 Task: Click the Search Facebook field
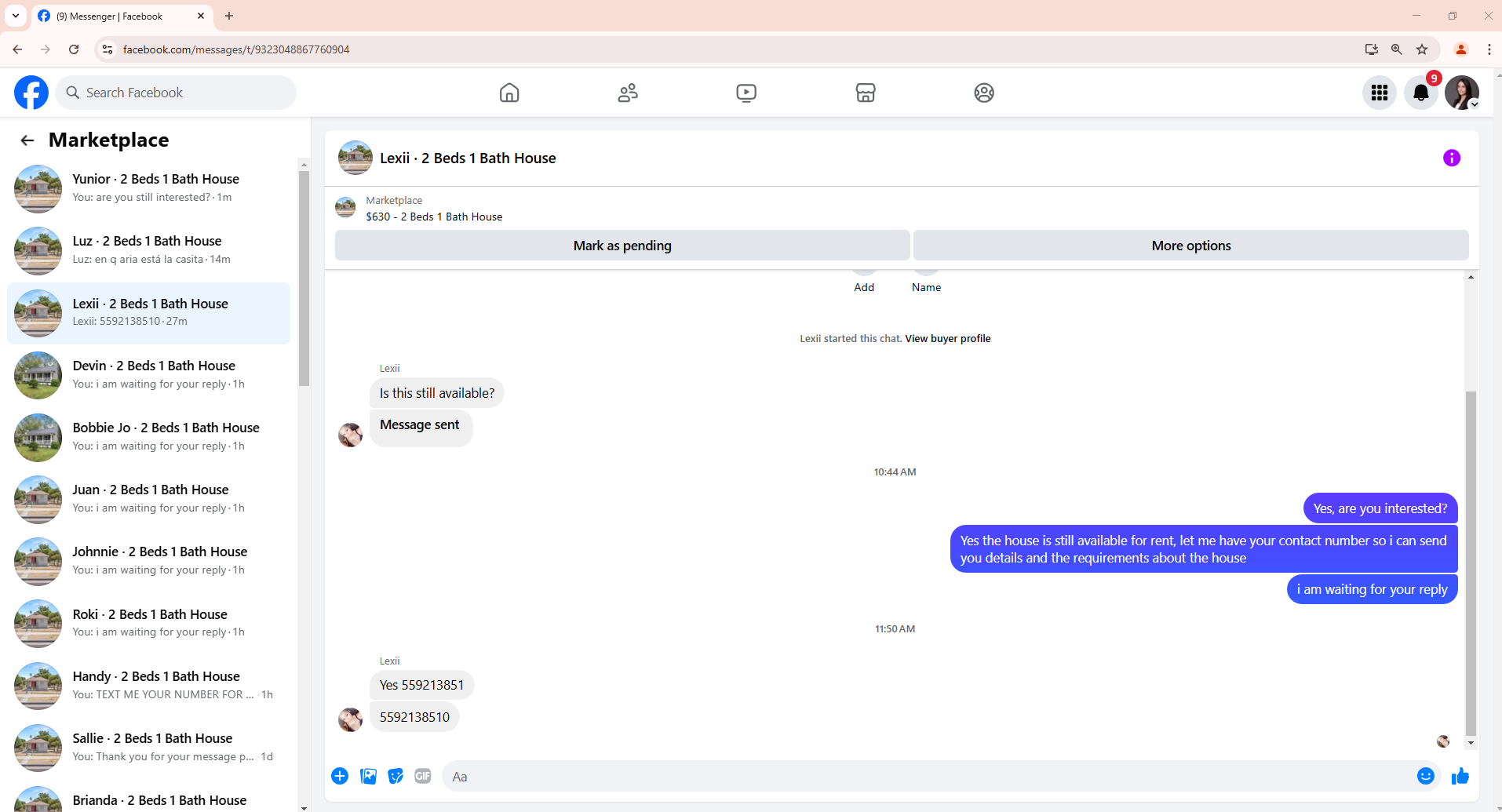(x=176, y=93)
